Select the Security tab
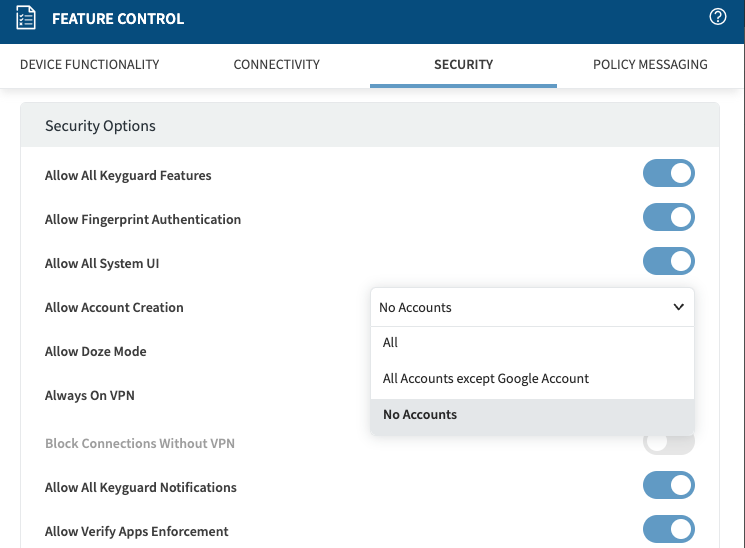This screenshot has height=548, width=745. pos(463,64)
